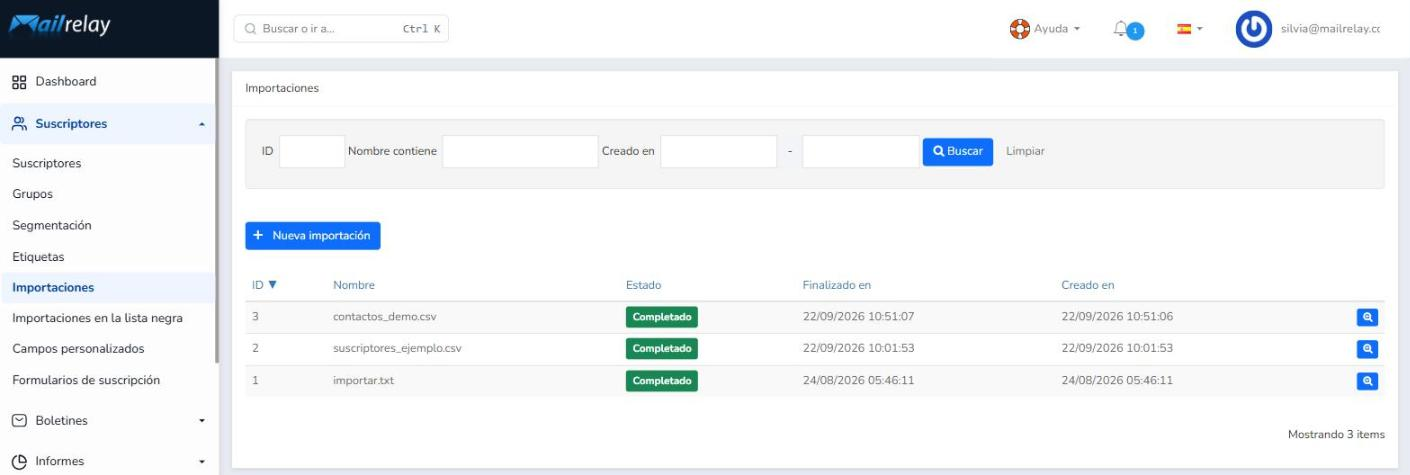Focus the Creado en end date field

point(860,152)
